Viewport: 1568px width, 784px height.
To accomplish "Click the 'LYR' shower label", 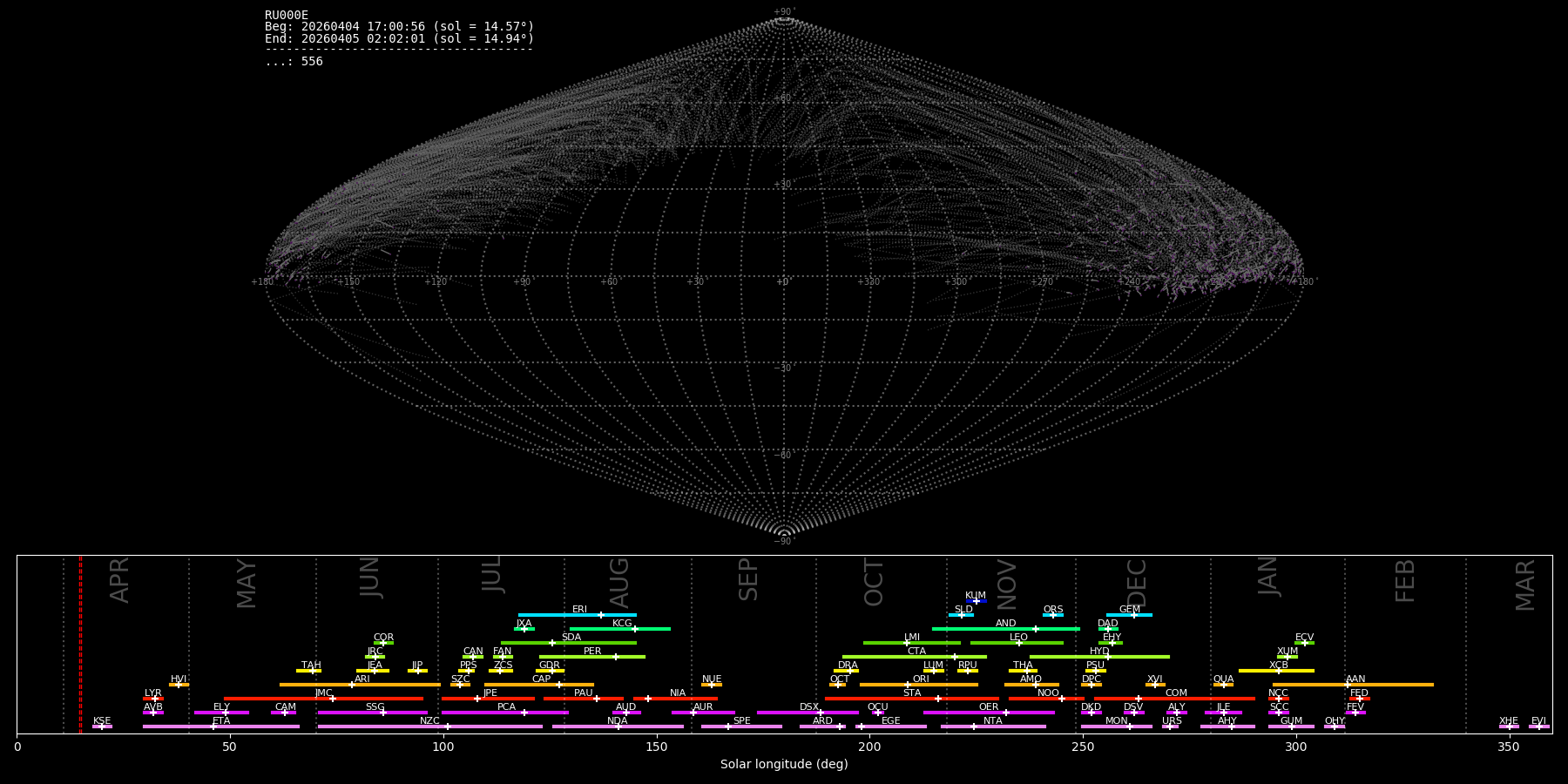I will [153, 693].
